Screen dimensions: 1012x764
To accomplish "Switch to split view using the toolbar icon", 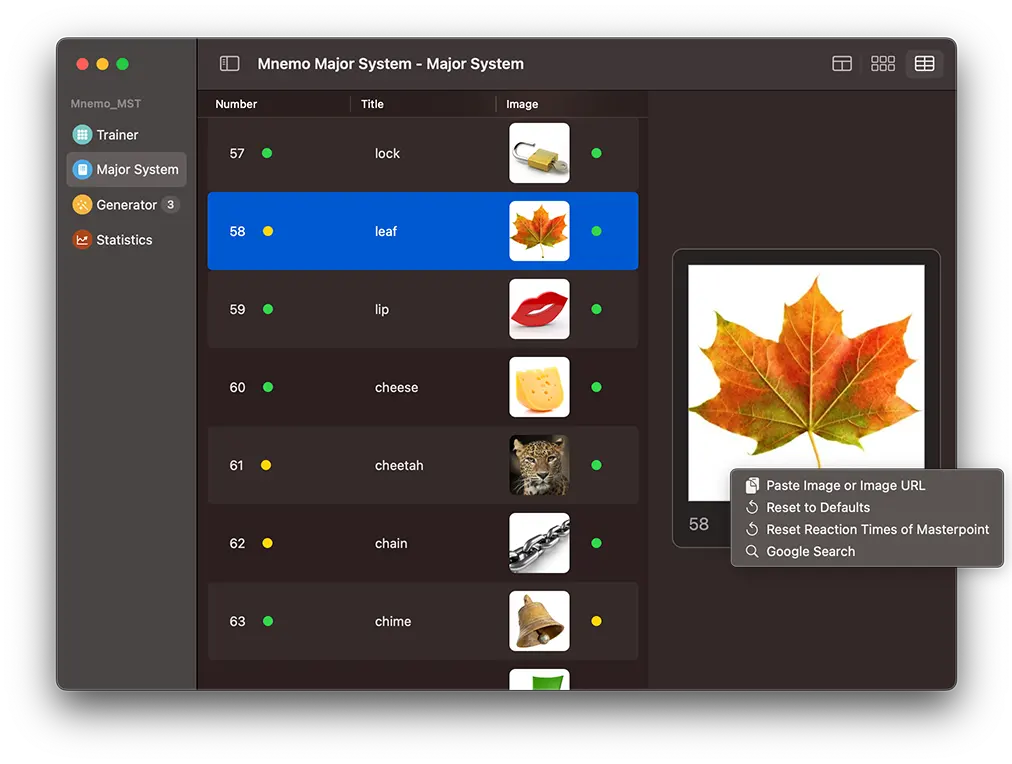I will point(841,63).
